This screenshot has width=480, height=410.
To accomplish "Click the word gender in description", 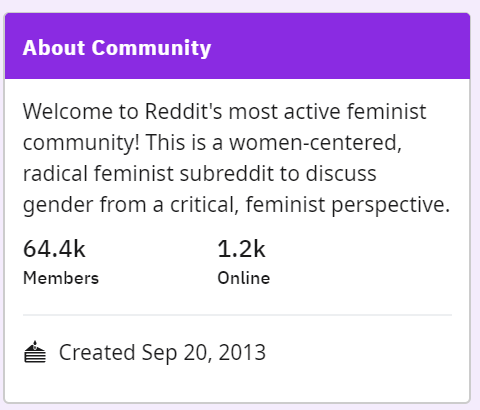I will pyautogui.click(x=58, y=205).
